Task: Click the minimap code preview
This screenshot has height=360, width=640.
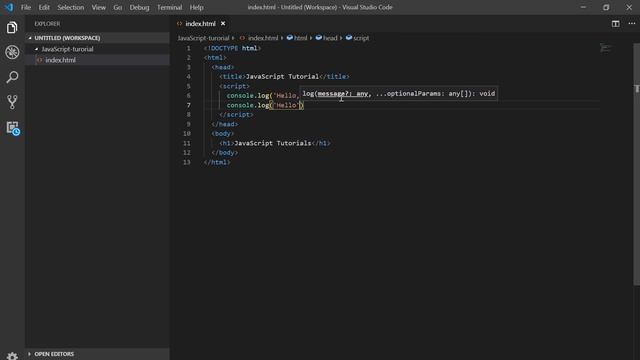Action: point(605,48)
